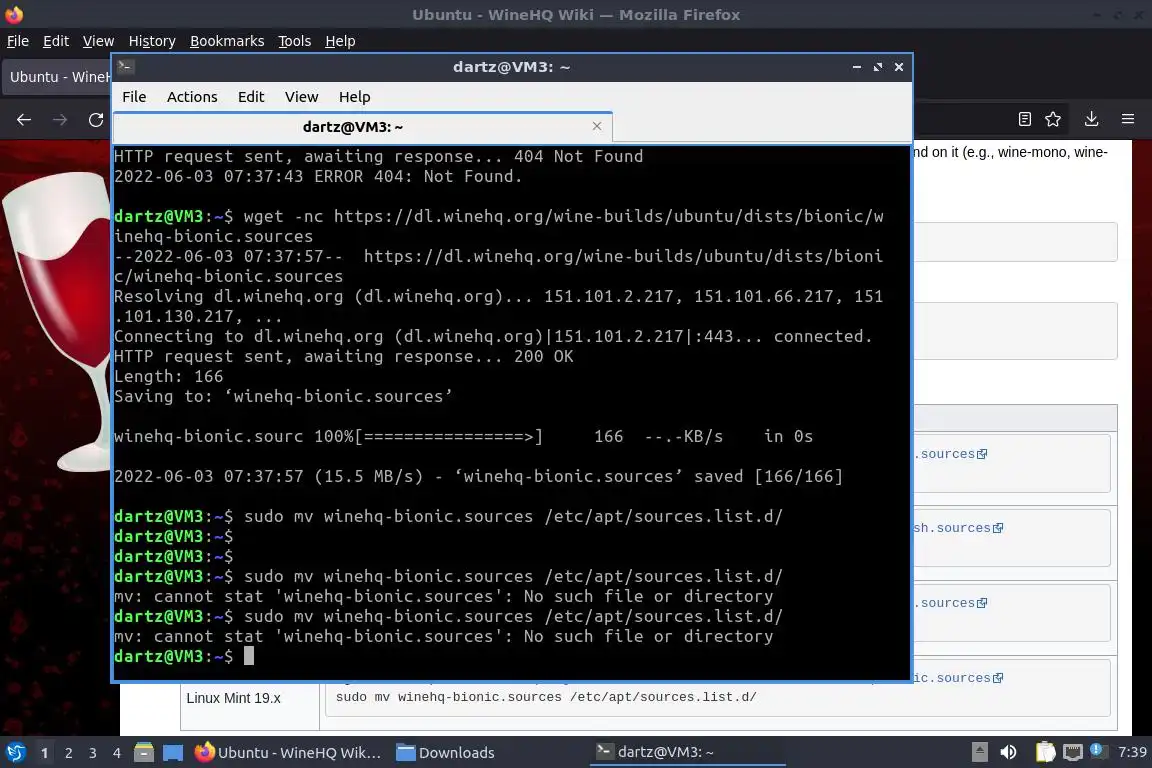Open Firefox Help menu
Screen dimensions: 1152x768
click(x=340, y=41)
